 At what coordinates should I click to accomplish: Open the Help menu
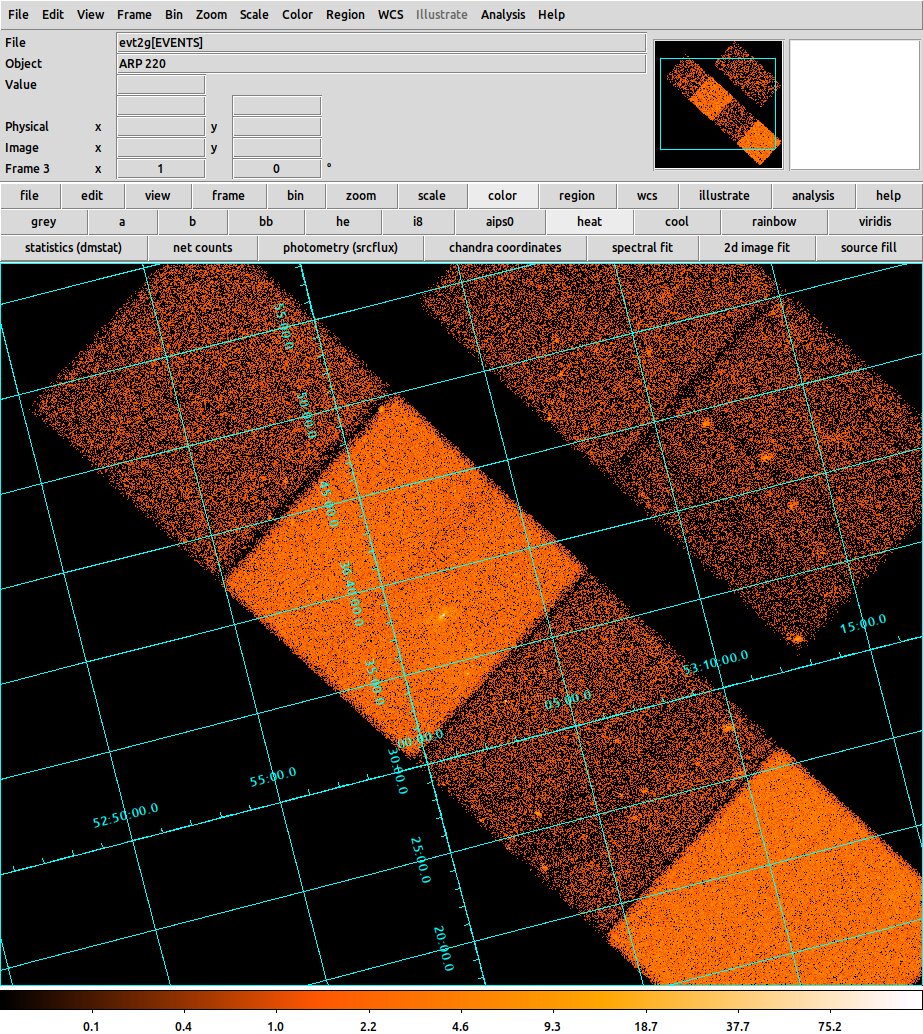[551, 15]
